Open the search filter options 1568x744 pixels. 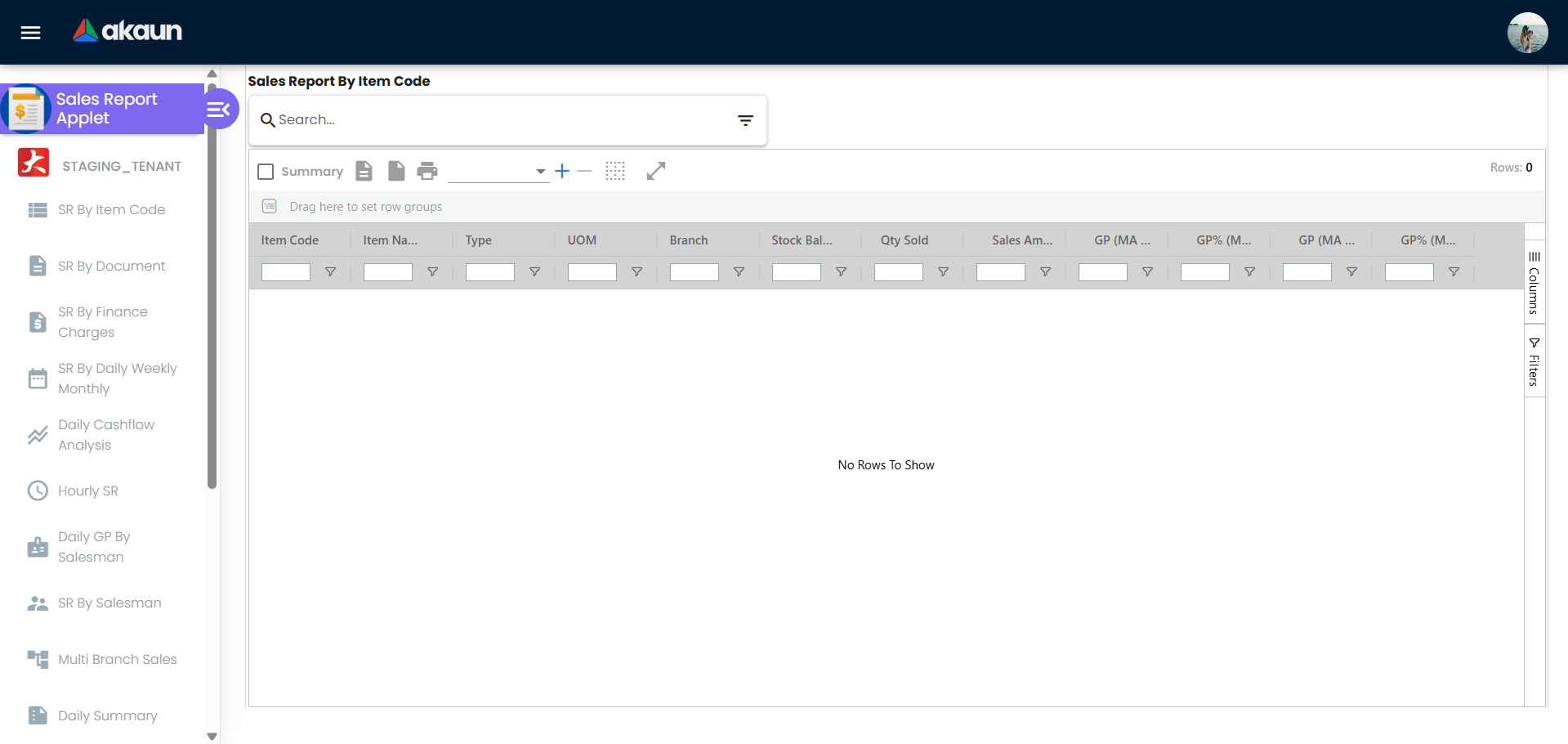coord(745,119)
